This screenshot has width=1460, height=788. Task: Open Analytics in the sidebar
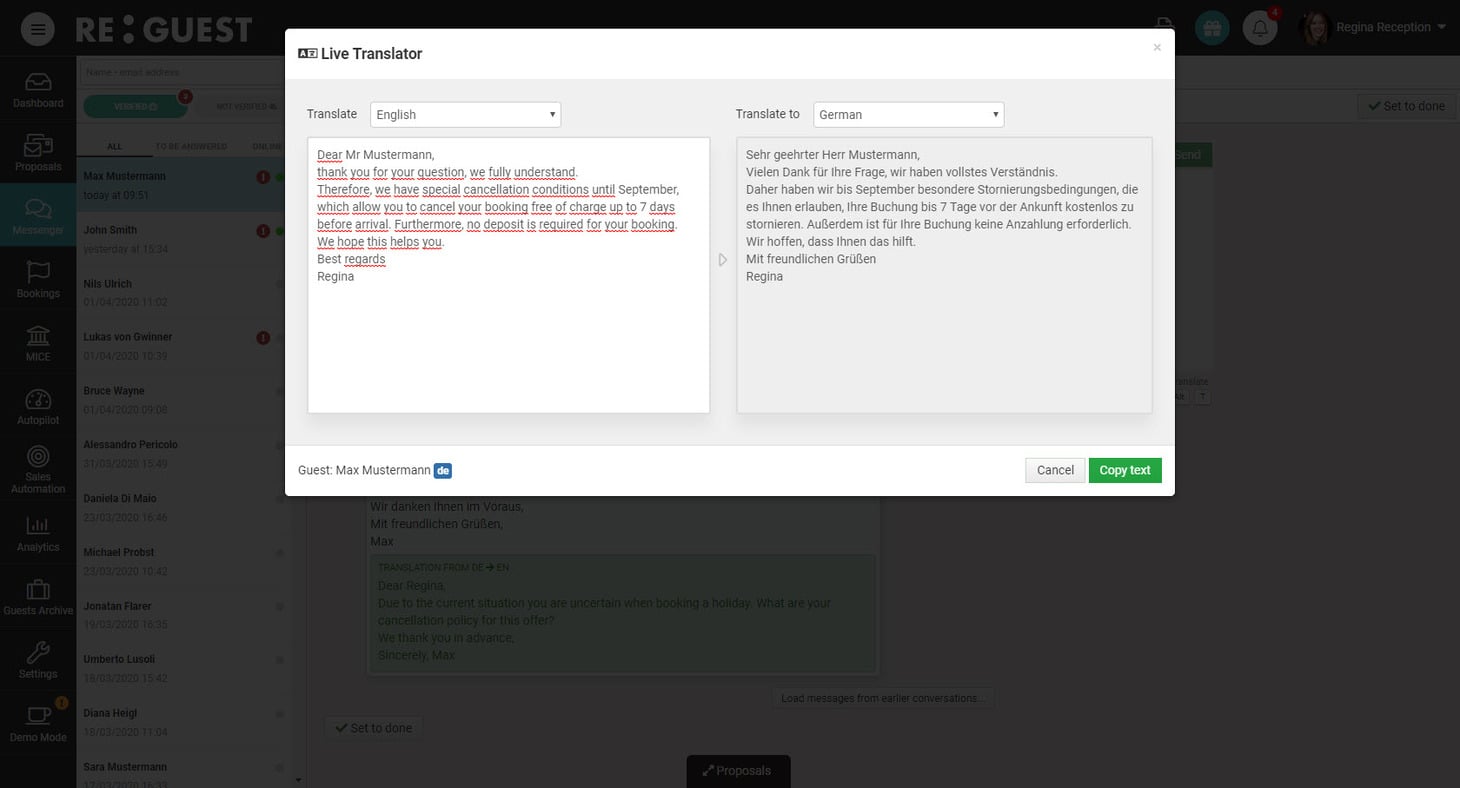38,534
